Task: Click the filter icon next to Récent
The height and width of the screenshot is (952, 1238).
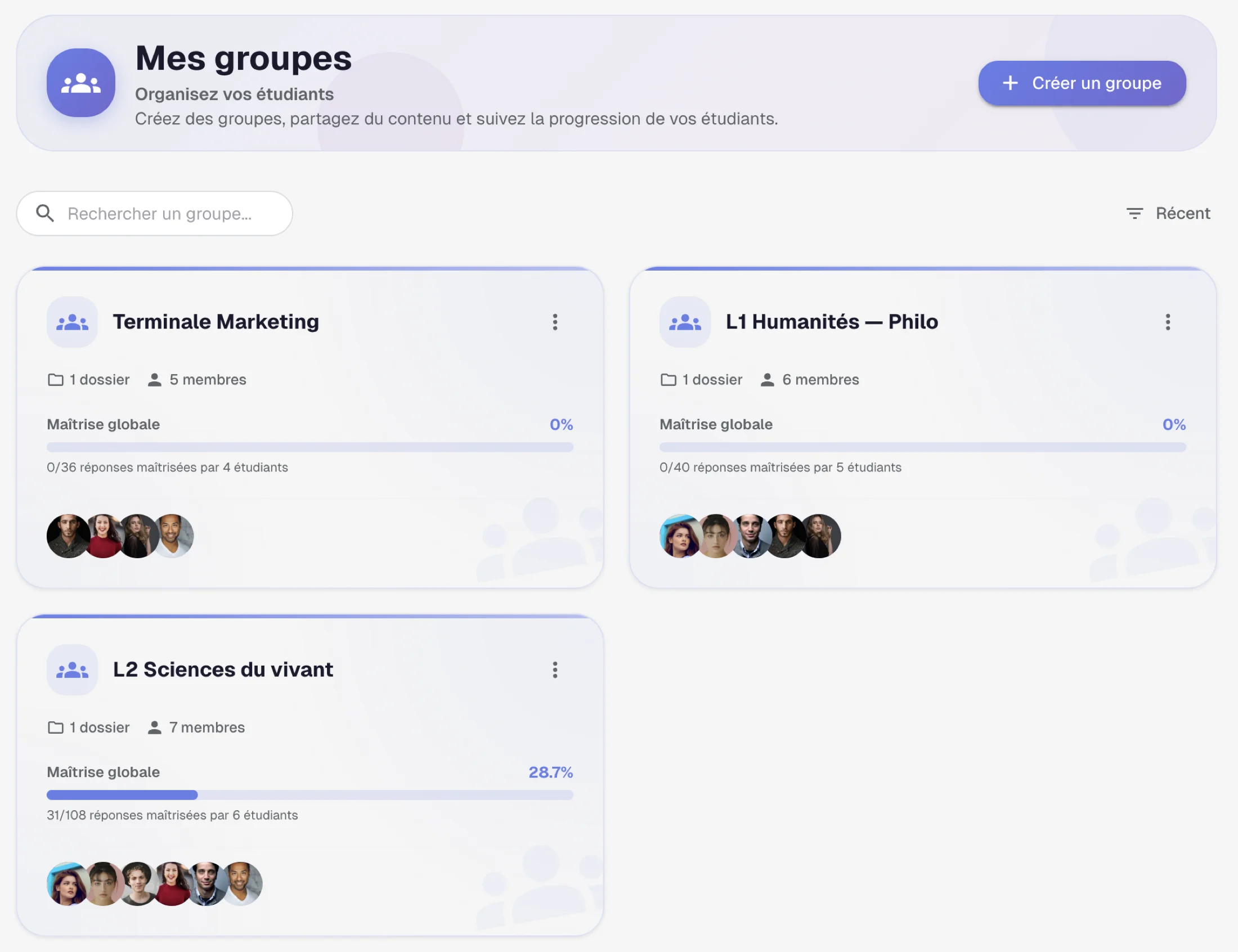Action: click(1135, 213)
